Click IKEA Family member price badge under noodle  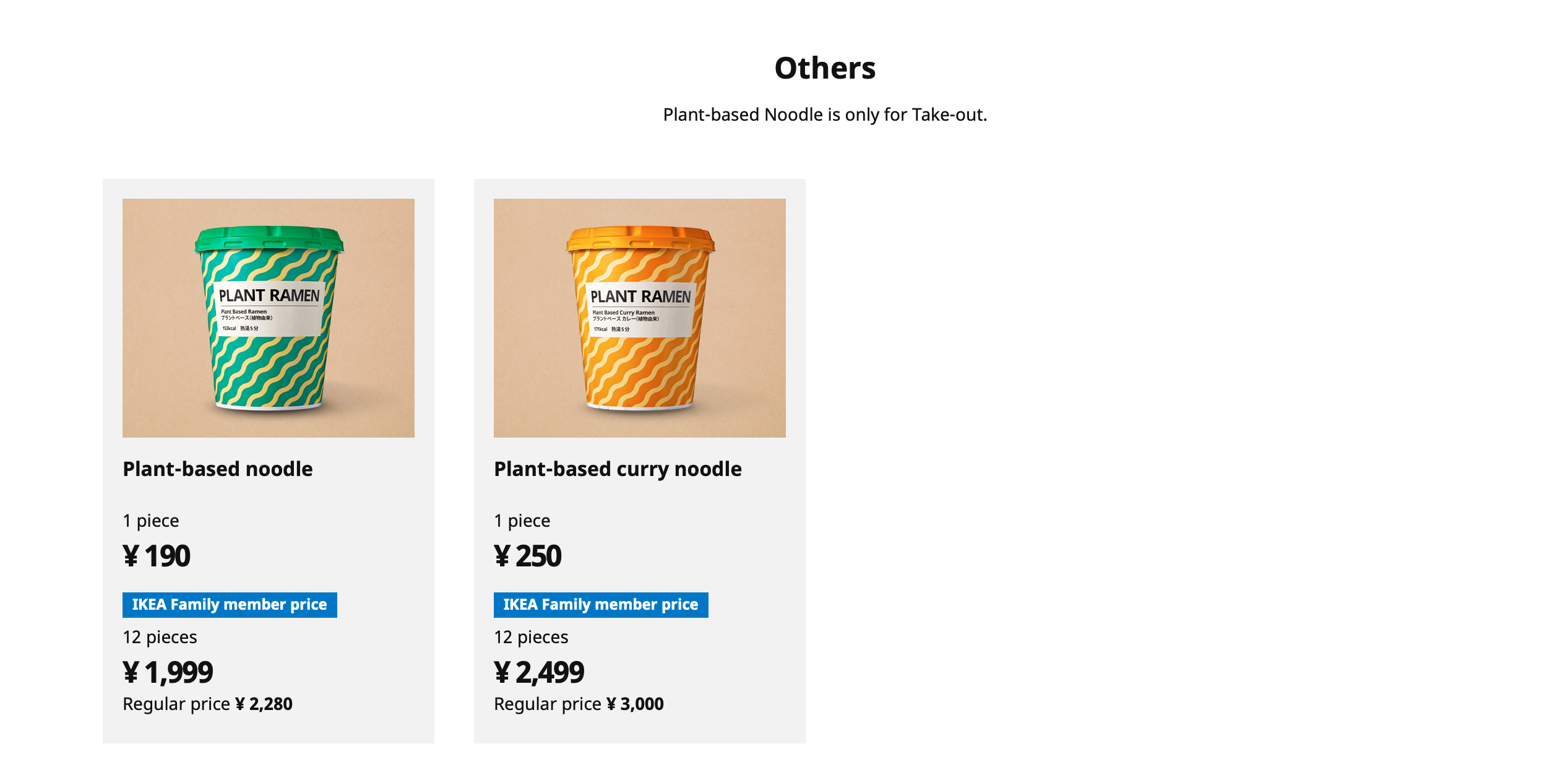230,605
